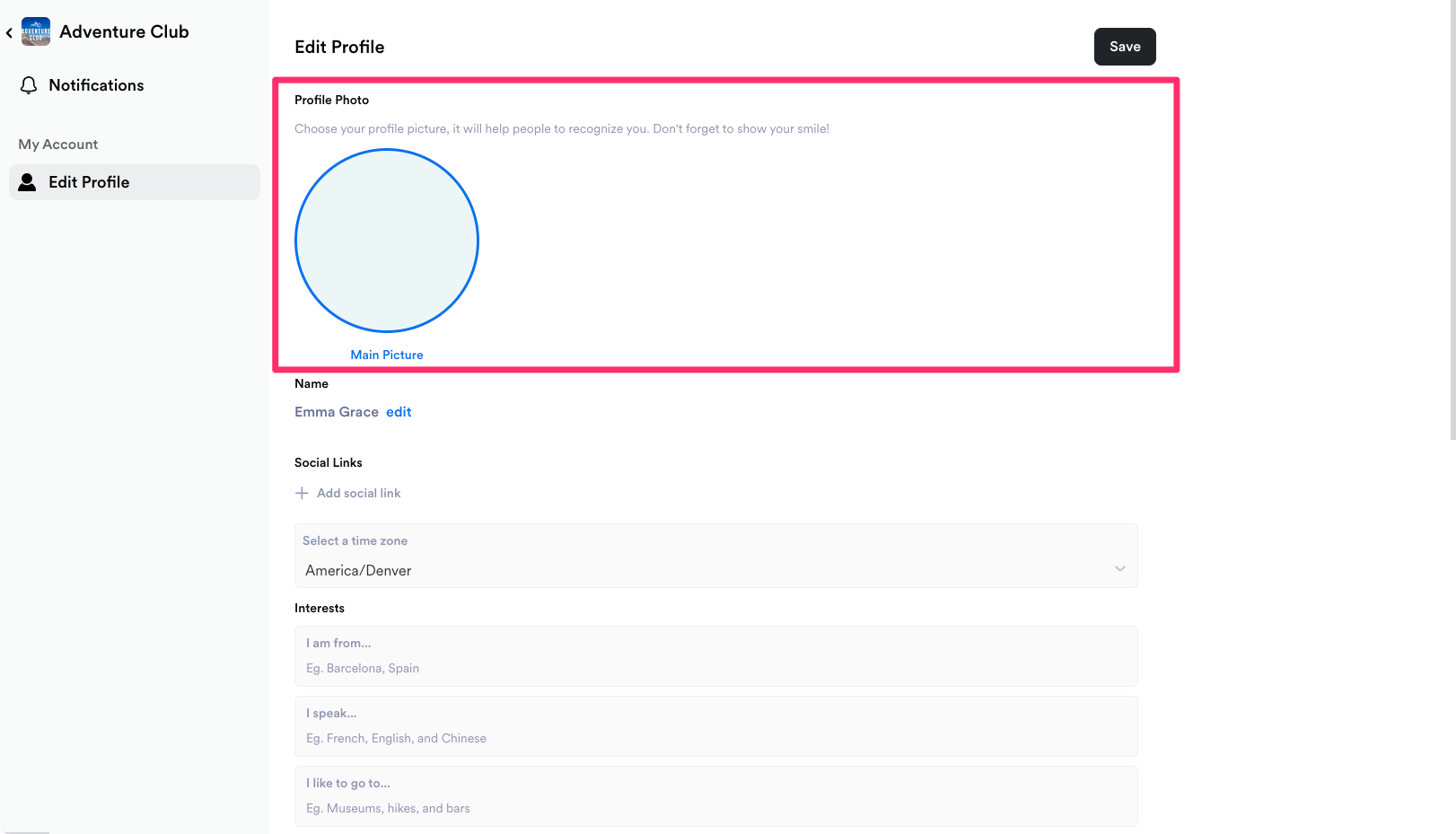Click the vertical scrollbar on the right edge
Viewport: 1456px width, 834px height.
(1452, 220)
